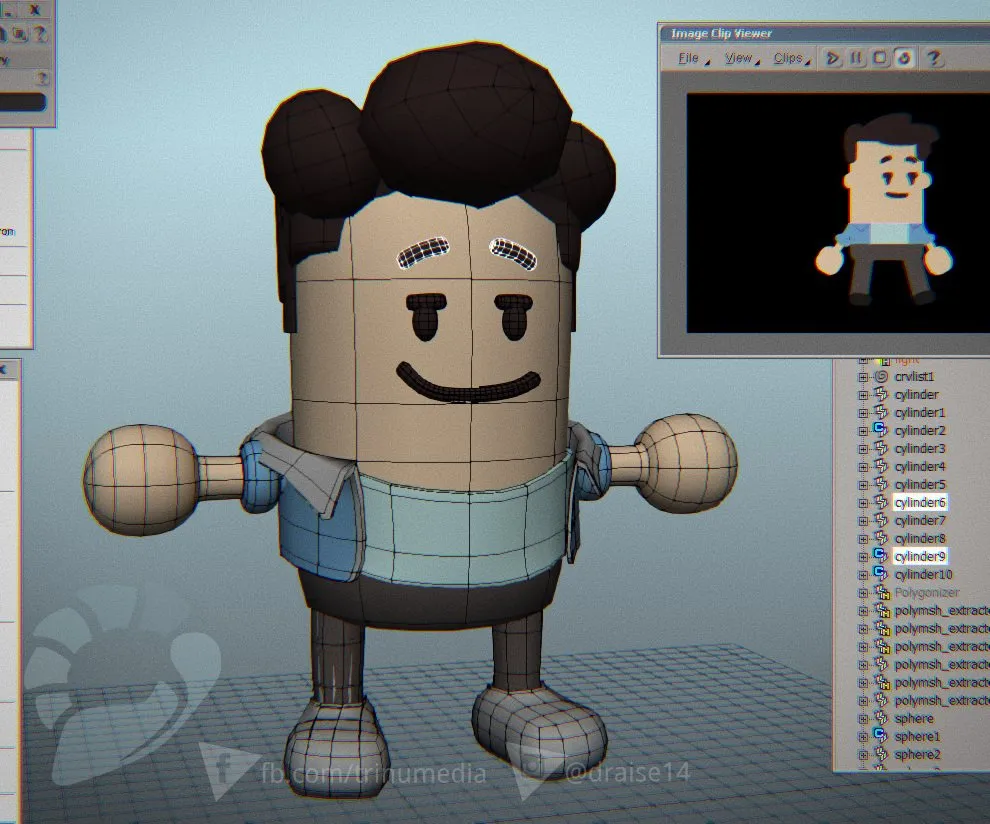Open help in Image Clip Viewer toolbar

click(933, 58)
